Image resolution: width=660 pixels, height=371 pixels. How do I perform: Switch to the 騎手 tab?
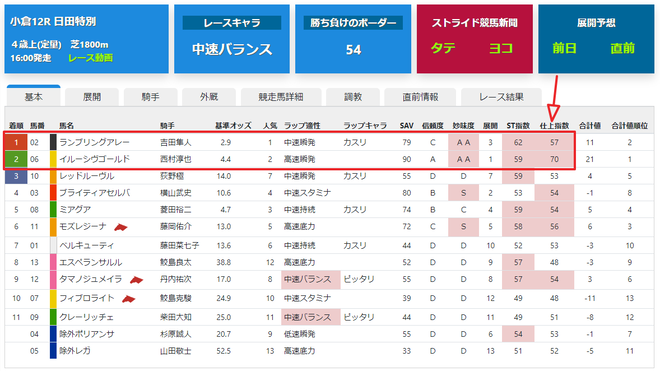coord(150,97)
